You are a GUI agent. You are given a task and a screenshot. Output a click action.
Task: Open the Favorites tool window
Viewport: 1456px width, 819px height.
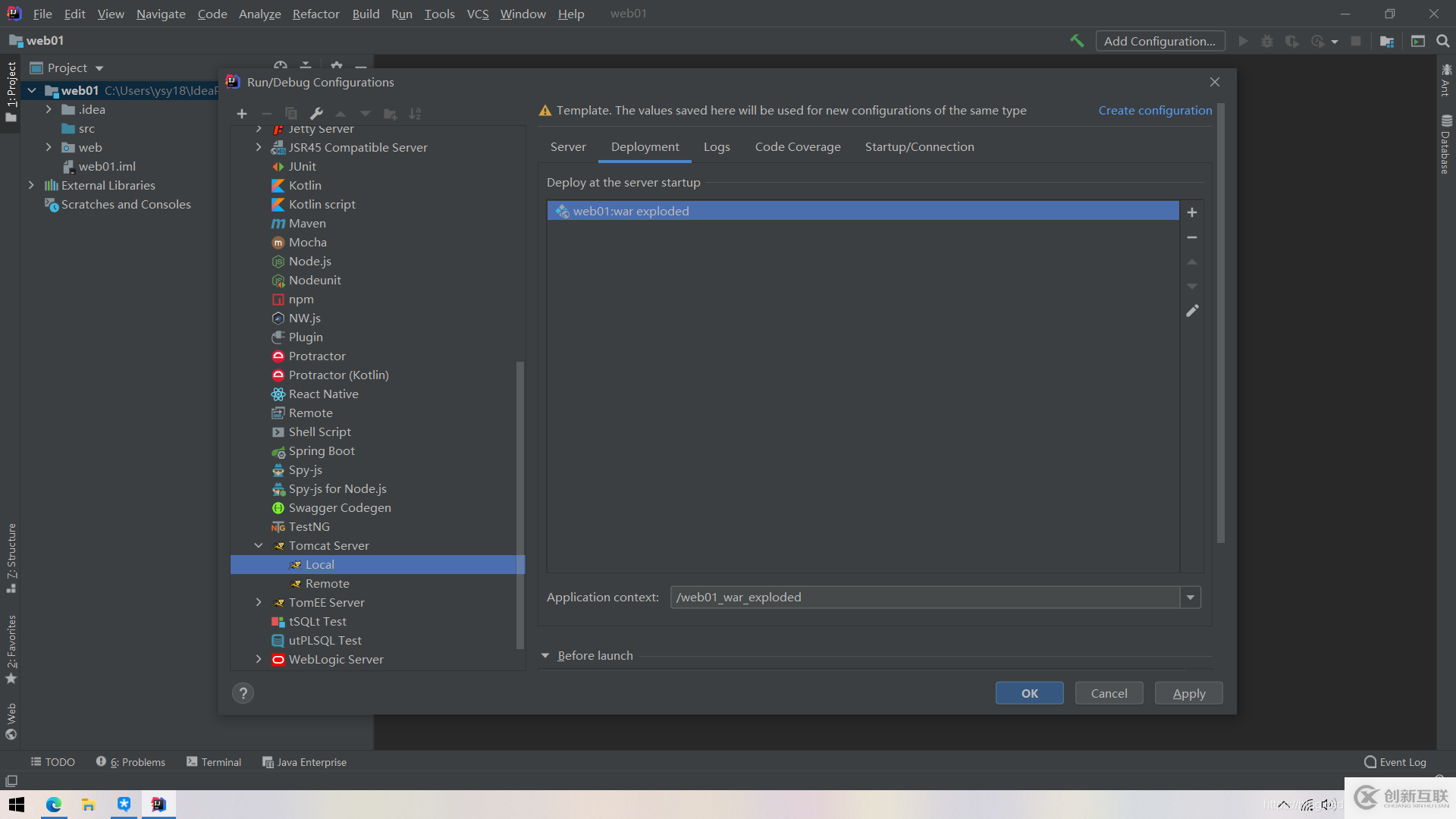11,649
